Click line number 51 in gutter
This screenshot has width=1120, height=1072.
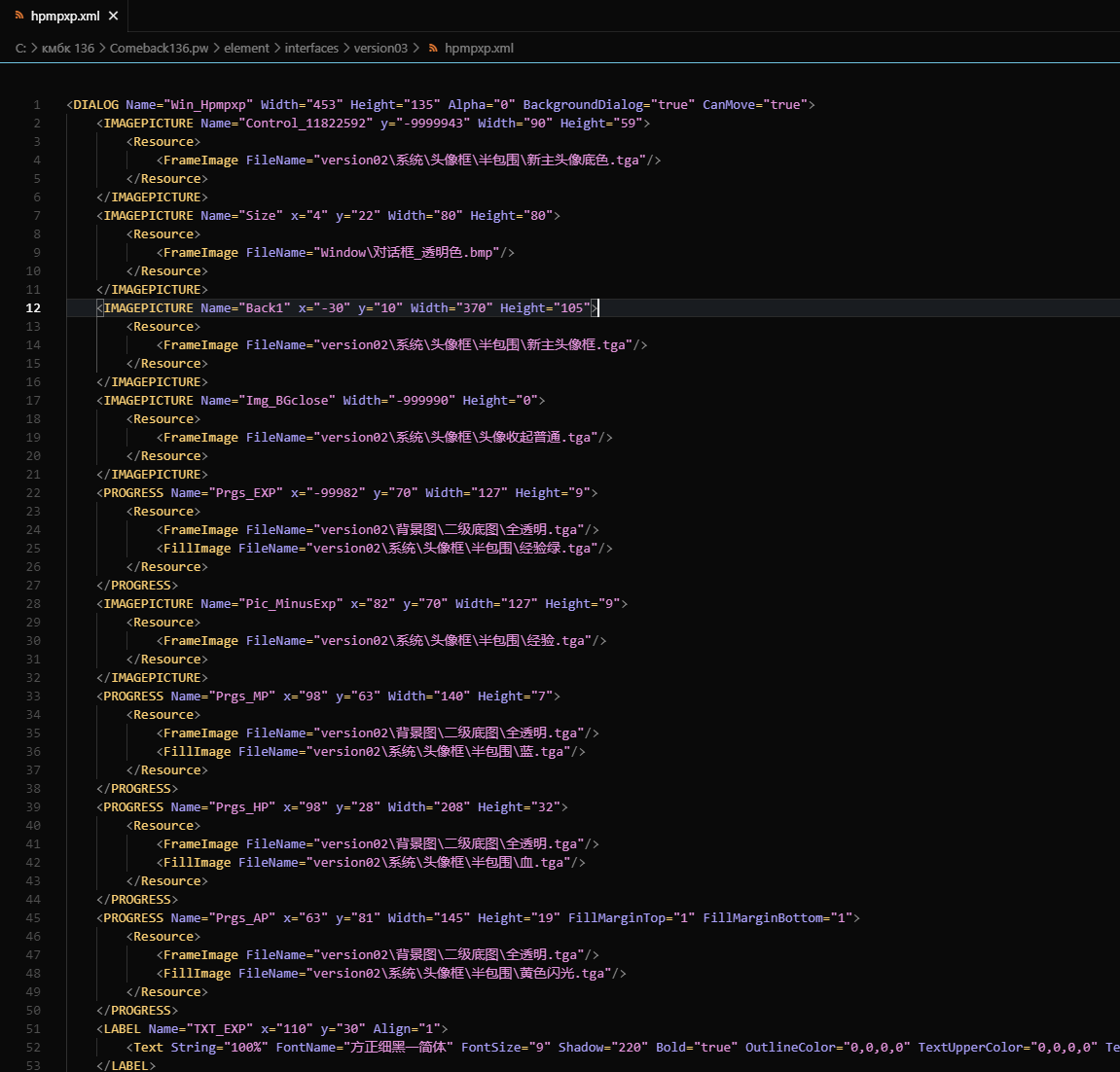point(34,1028)
